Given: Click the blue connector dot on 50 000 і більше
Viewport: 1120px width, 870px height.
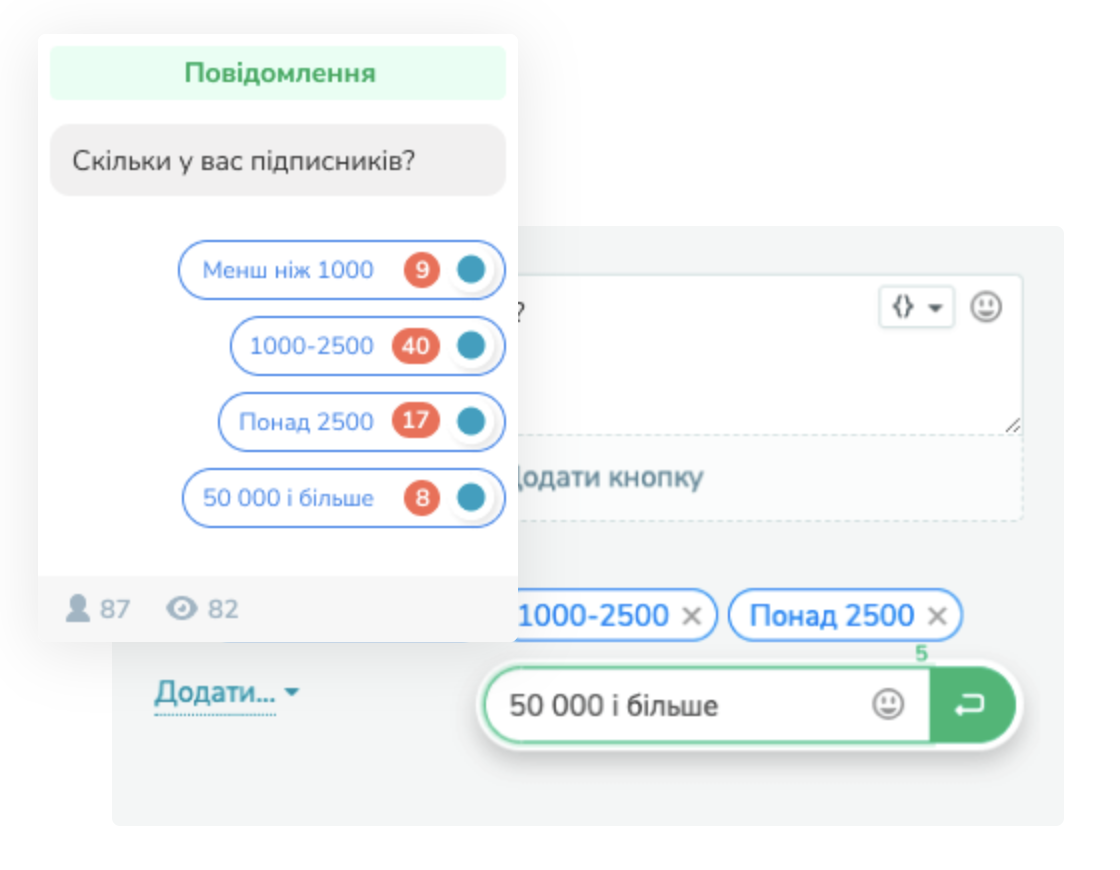Looking at the screenshot, I should click(471, 498).
